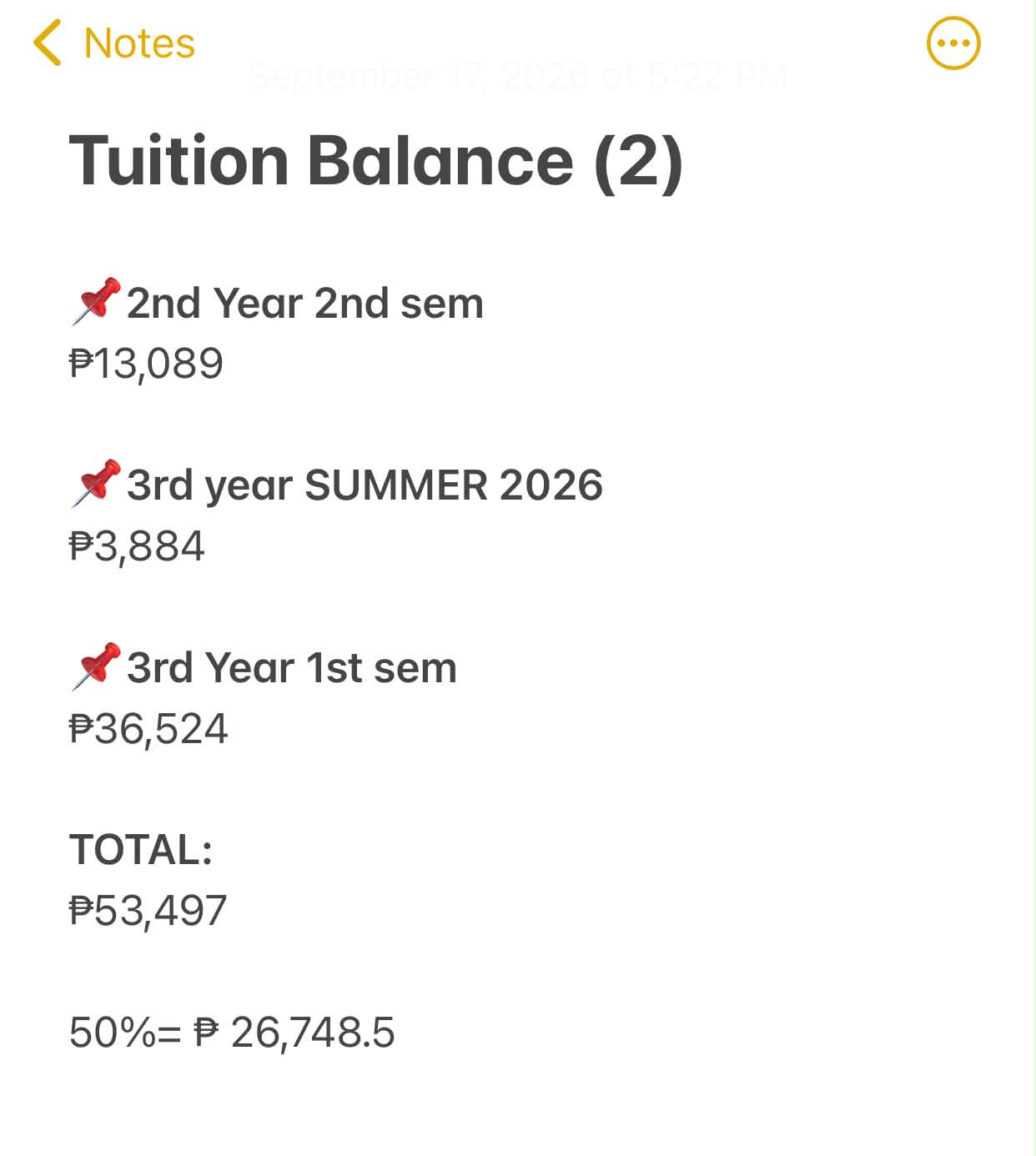Open the more options ellipsis menu

[953, 43]
